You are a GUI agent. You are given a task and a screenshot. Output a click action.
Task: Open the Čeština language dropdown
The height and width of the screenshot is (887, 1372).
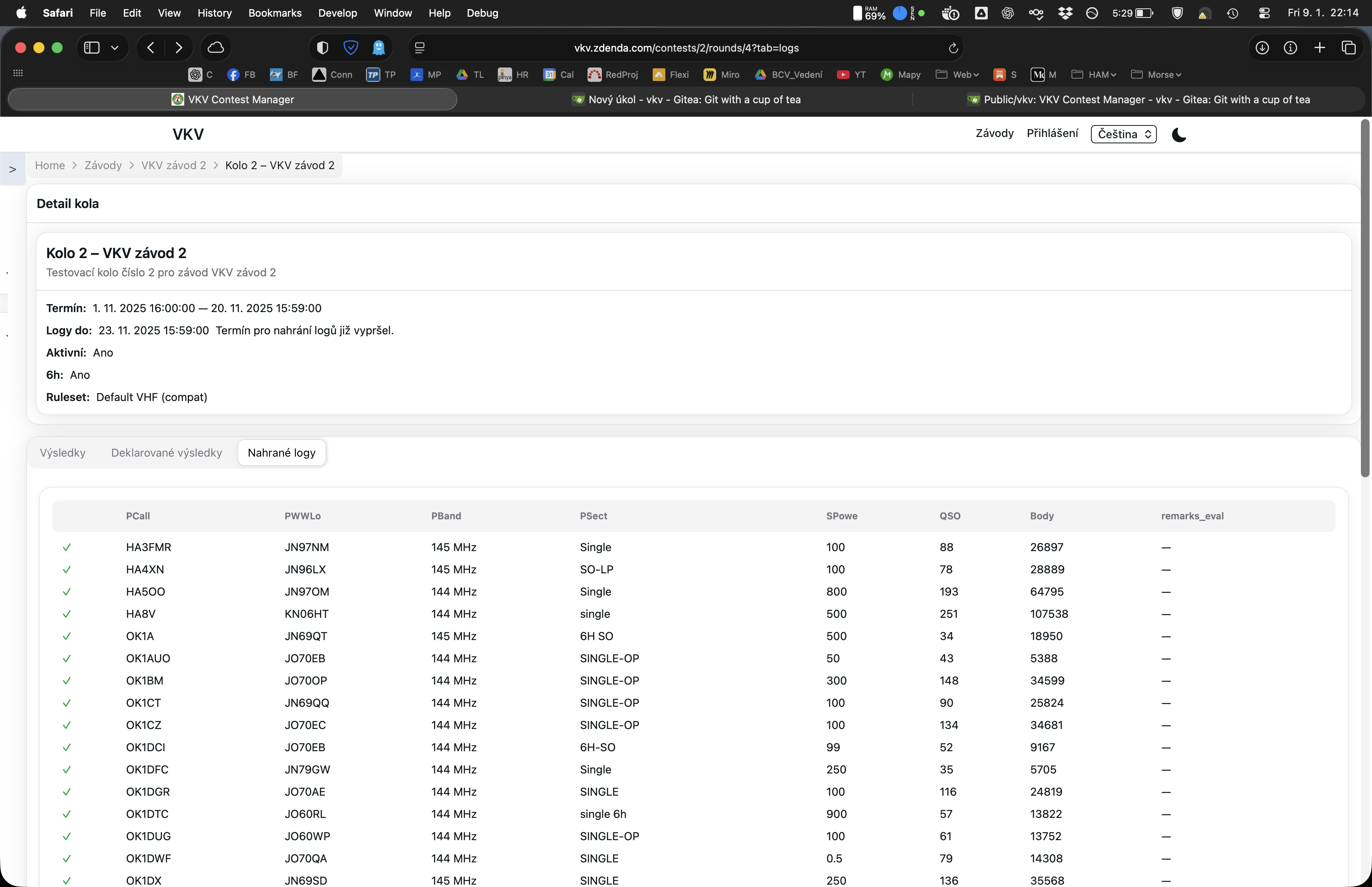[1123, 134]
